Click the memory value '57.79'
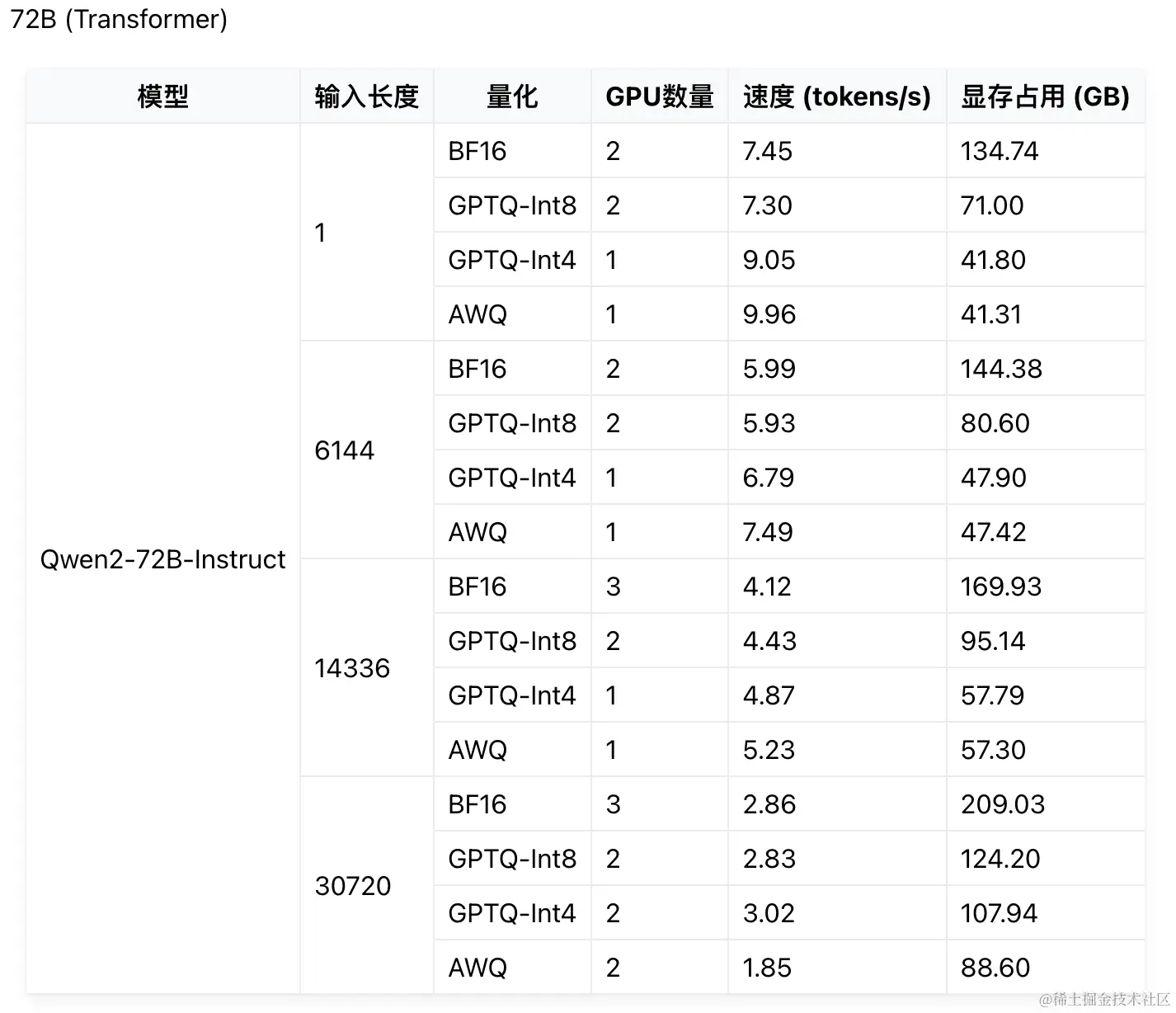Viewport: 1176px width, 1013px height. (992, 695)
